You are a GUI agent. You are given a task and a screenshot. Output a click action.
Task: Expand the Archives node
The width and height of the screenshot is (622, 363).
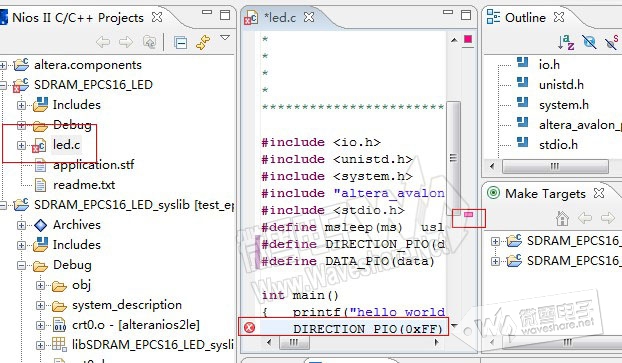click(x=21, y=225)
